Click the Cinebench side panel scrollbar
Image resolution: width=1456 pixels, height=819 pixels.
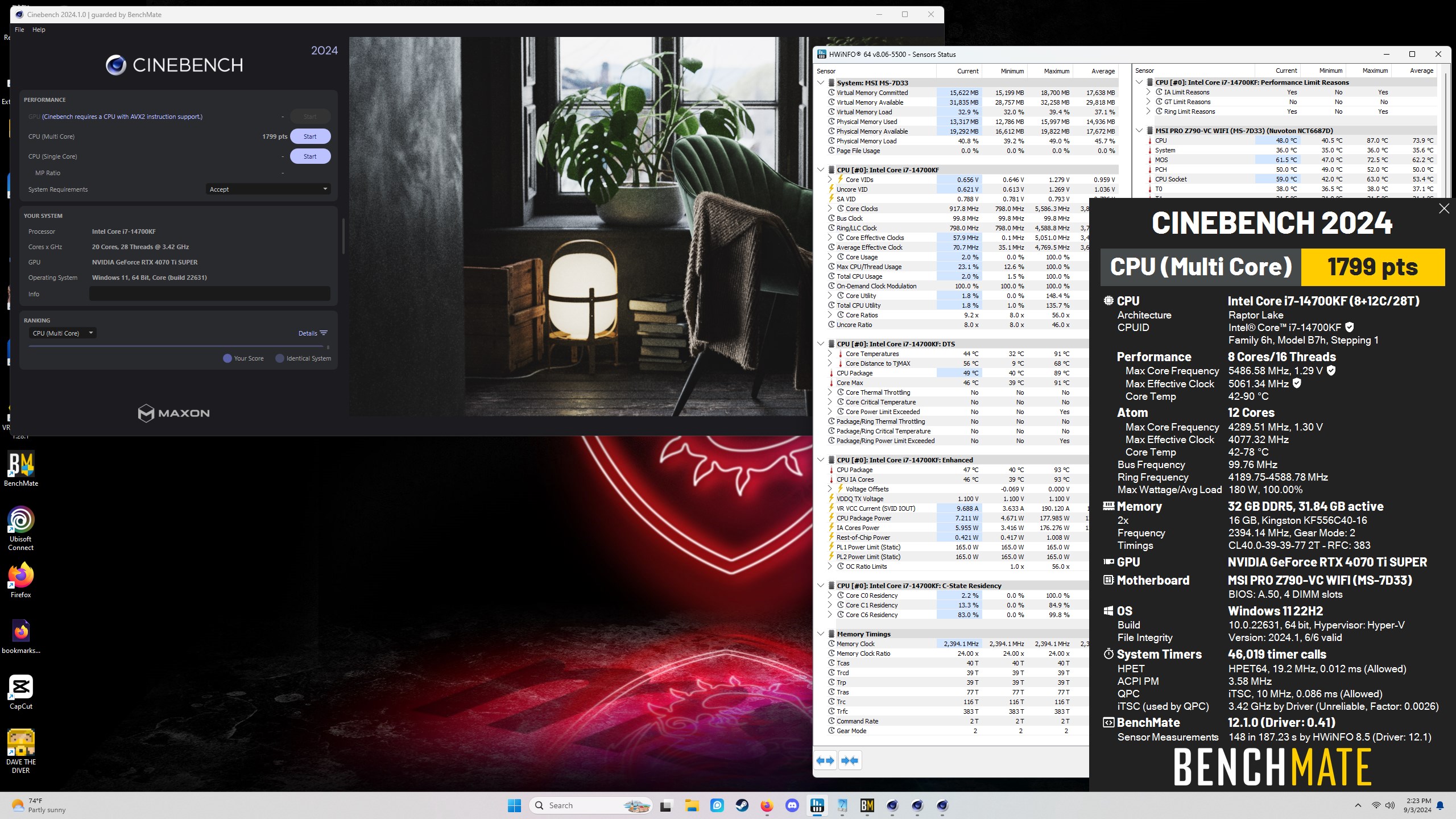pyautogui.click(x=343, y=236)
